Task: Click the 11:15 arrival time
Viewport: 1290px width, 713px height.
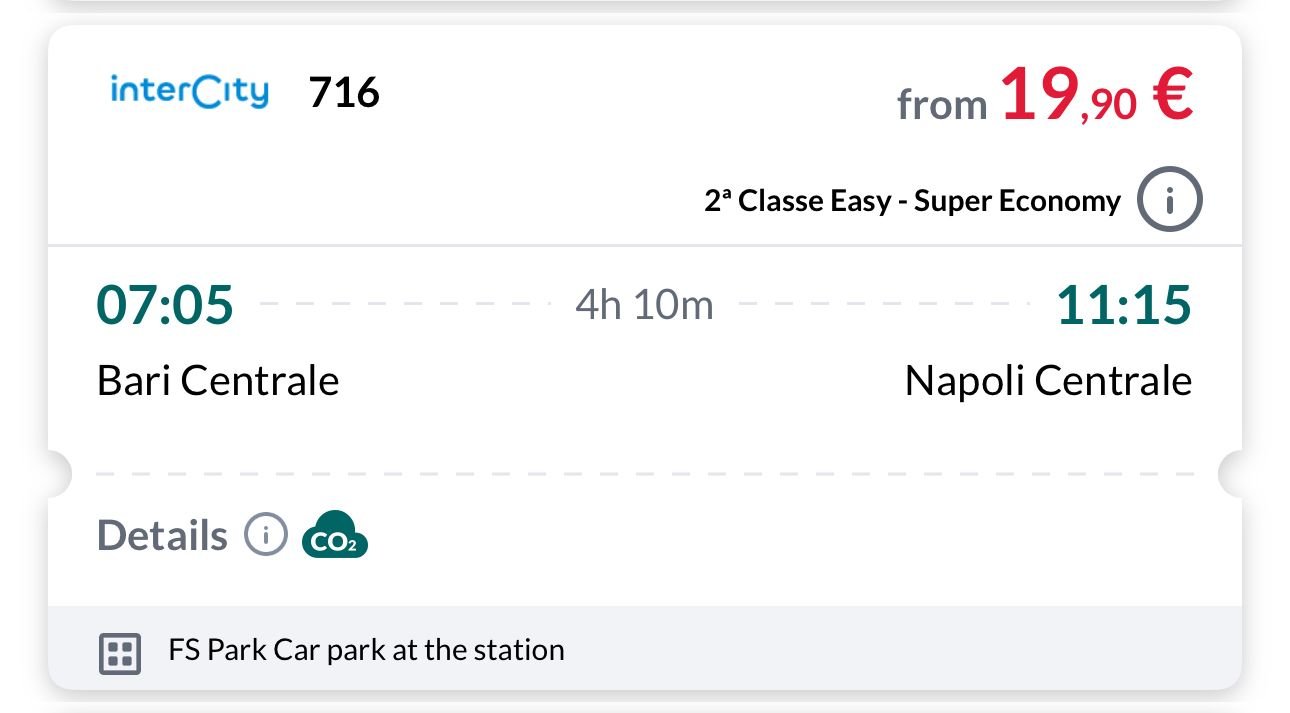Action: [1124, 305]
